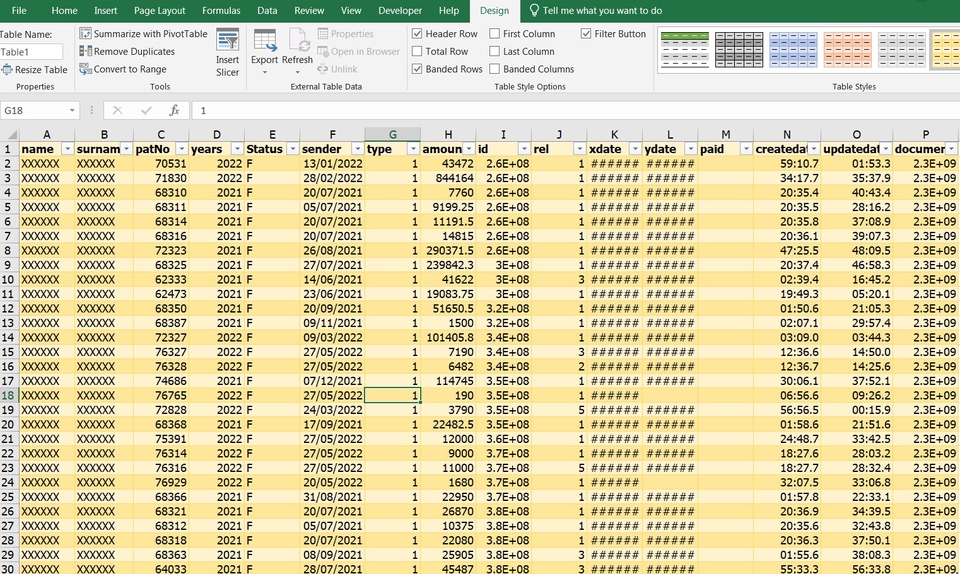960x574 pixels.
Task: Select green-header white table style
Action: coord(685,49)
